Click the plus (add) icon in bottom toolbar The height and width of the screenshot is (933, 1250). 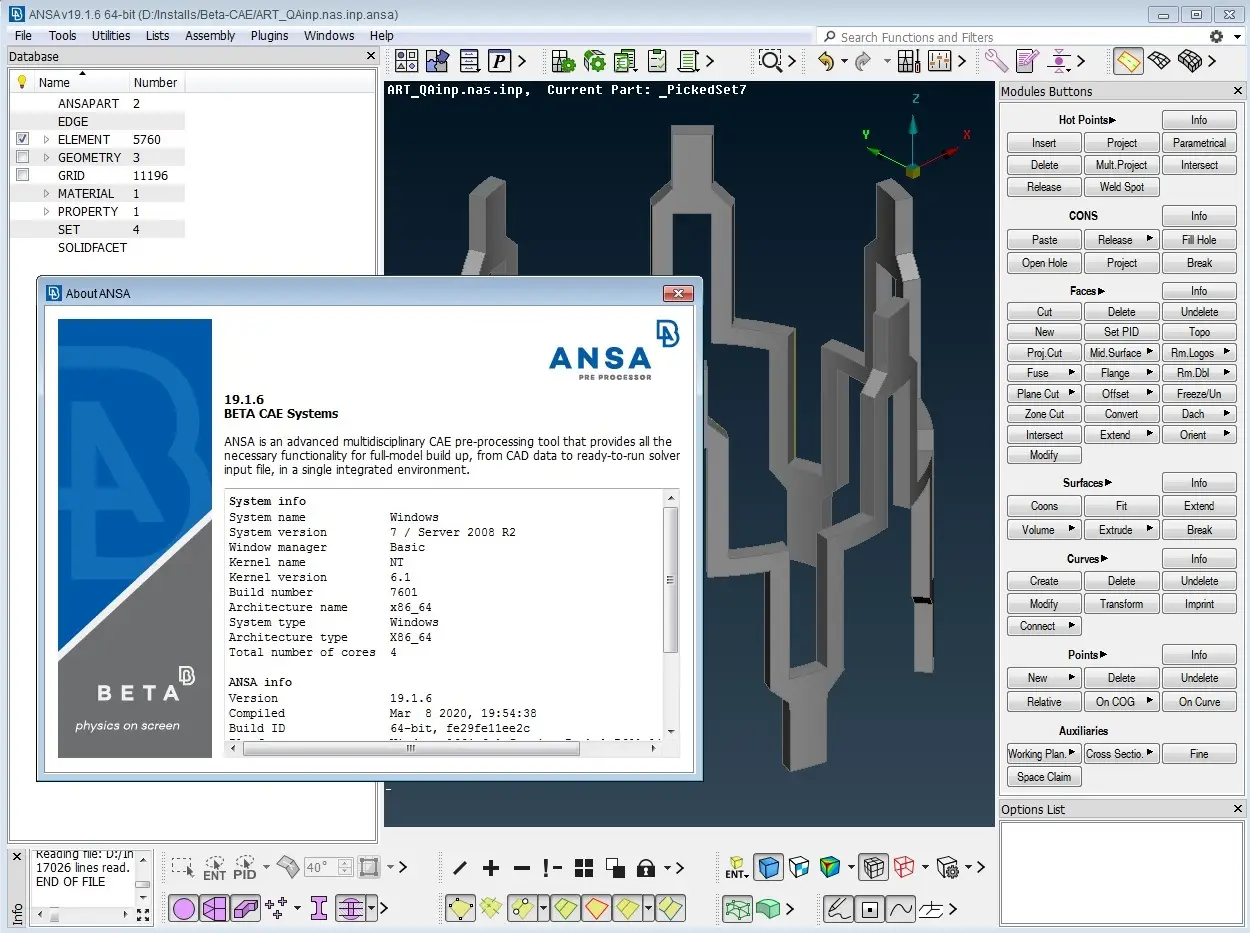[x=491, y=868]
